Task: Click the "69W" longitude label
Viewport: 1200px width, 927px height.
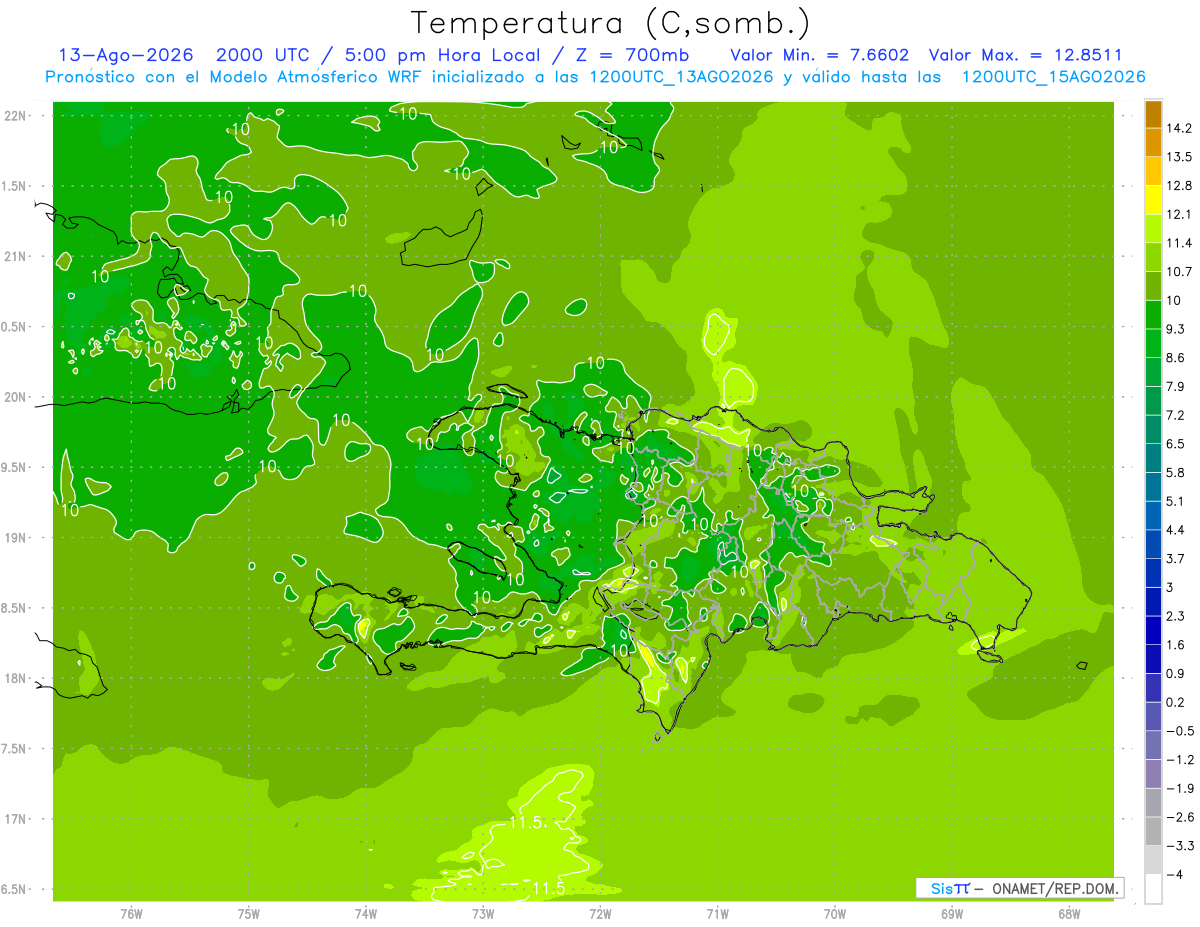Action: click(x=952, y=914)
